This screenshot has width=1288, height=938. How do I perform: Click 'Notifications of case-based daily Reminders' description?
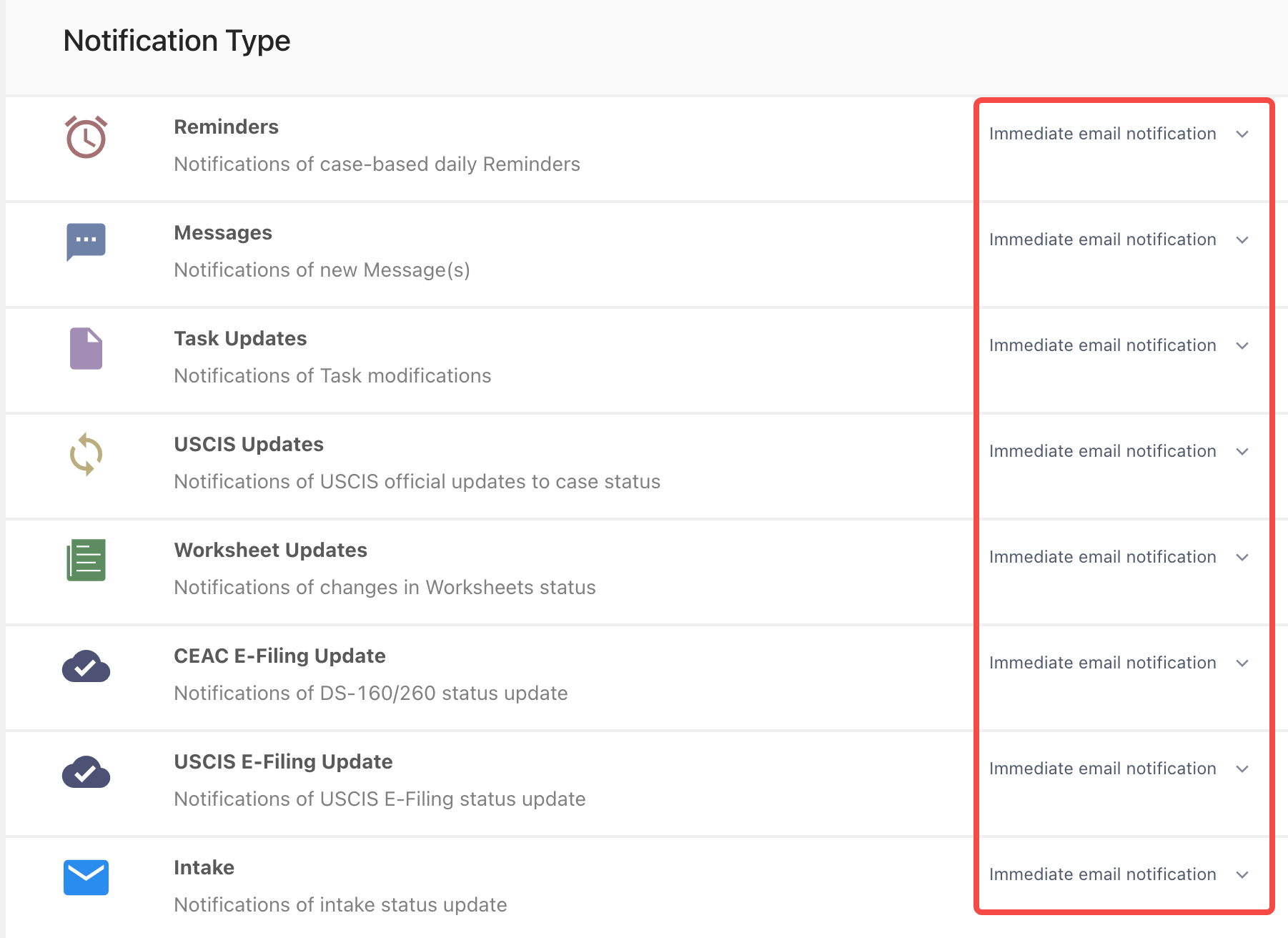click(x=377, y=164)
